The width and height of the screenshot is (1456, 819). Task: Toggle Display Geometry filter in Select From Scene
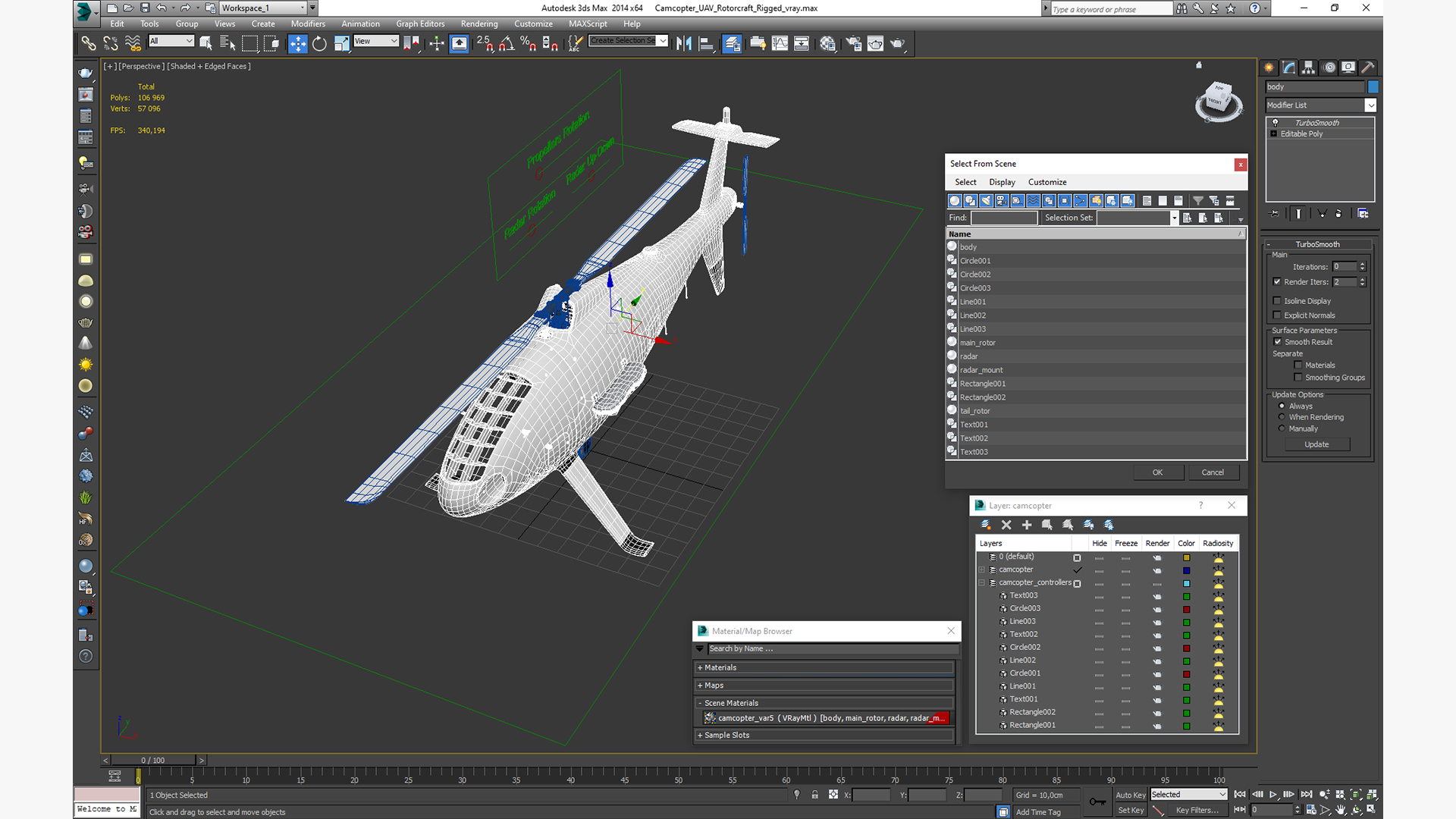point(955,201)
